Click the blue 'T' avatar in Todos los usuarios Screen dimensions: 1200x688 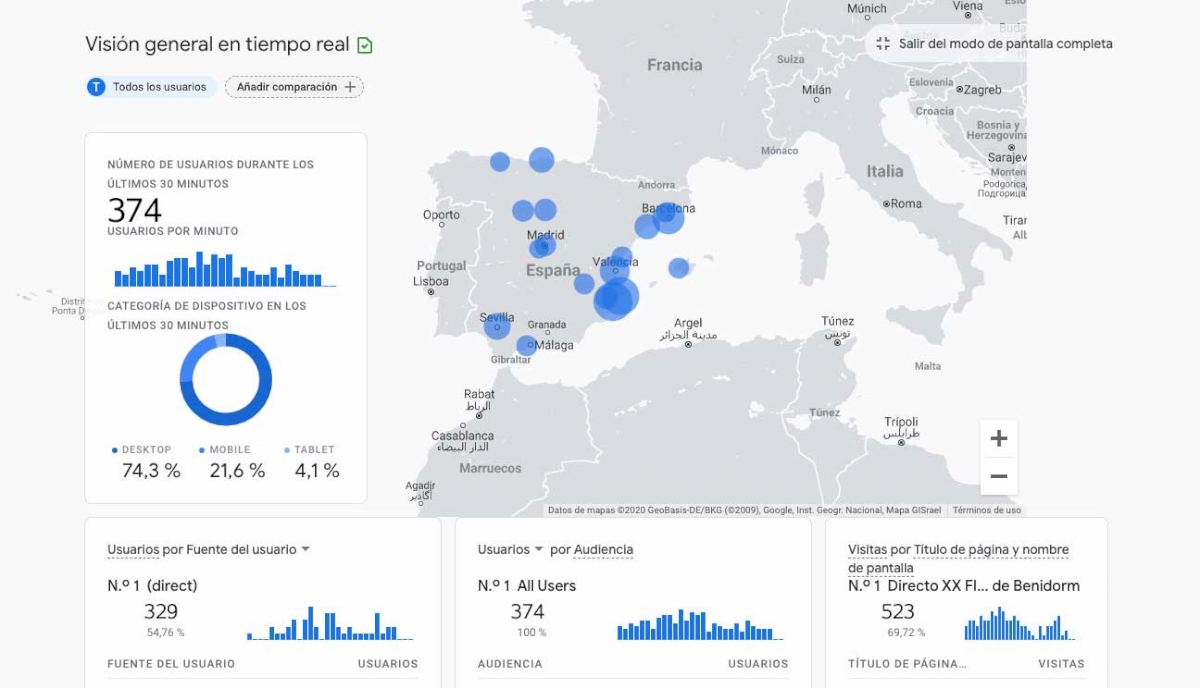96,87
